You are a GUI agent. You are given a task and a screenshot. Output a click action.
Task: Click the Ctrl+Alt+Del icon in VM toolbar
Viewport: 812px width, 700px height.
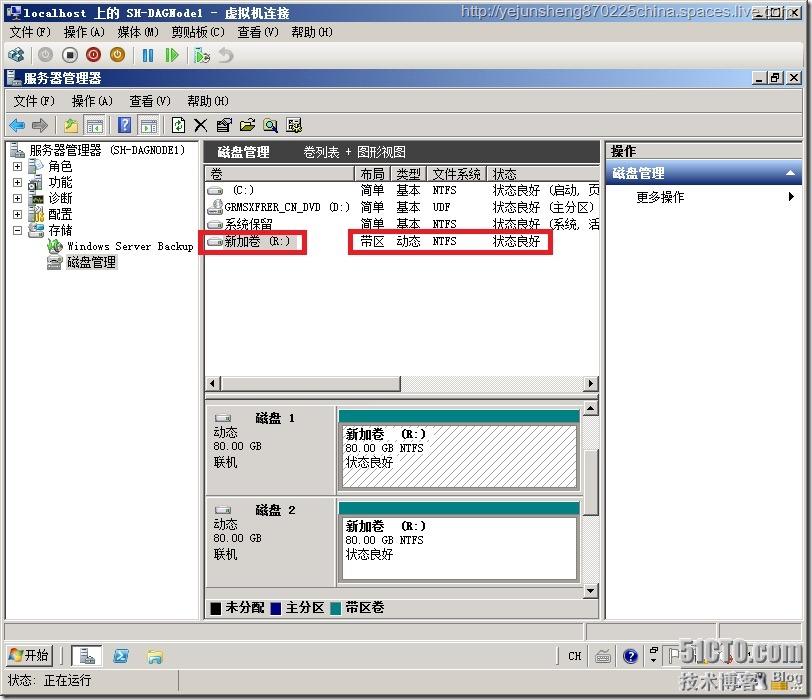tap(17, 54)
